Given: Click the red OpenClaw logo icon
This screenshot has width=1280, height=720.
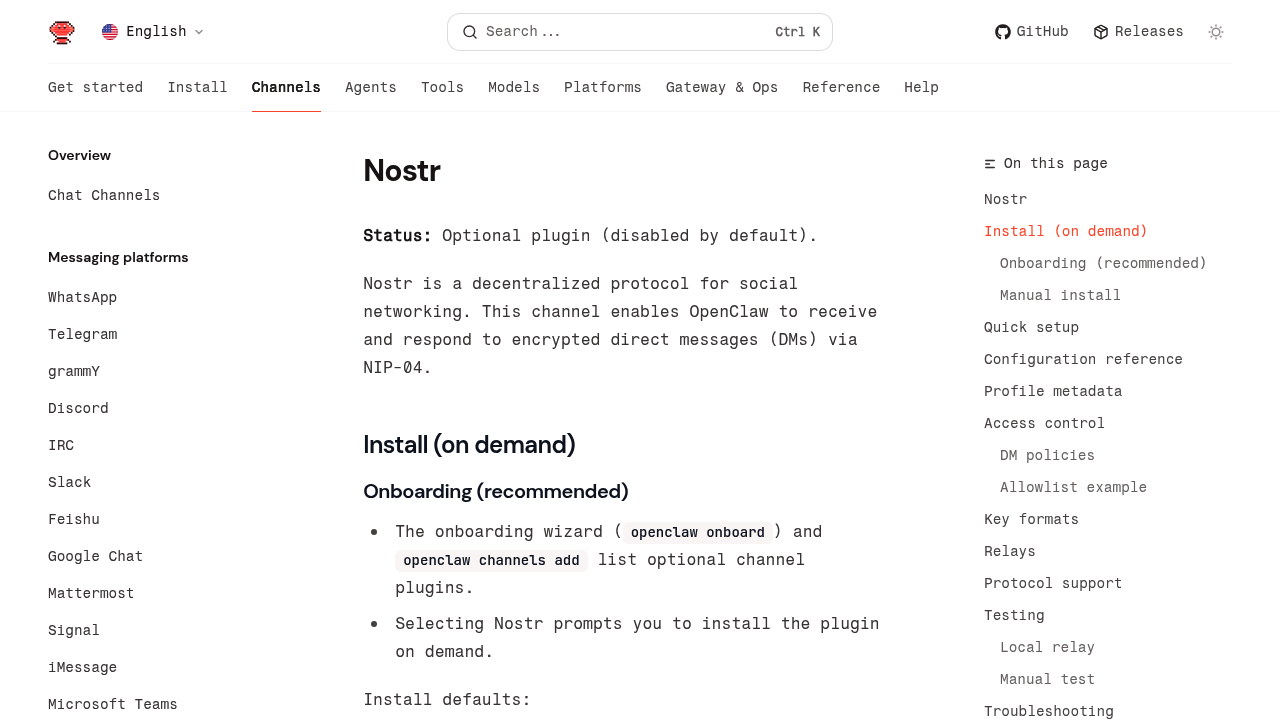Looking at the screenshot, I should click(62, 32).
